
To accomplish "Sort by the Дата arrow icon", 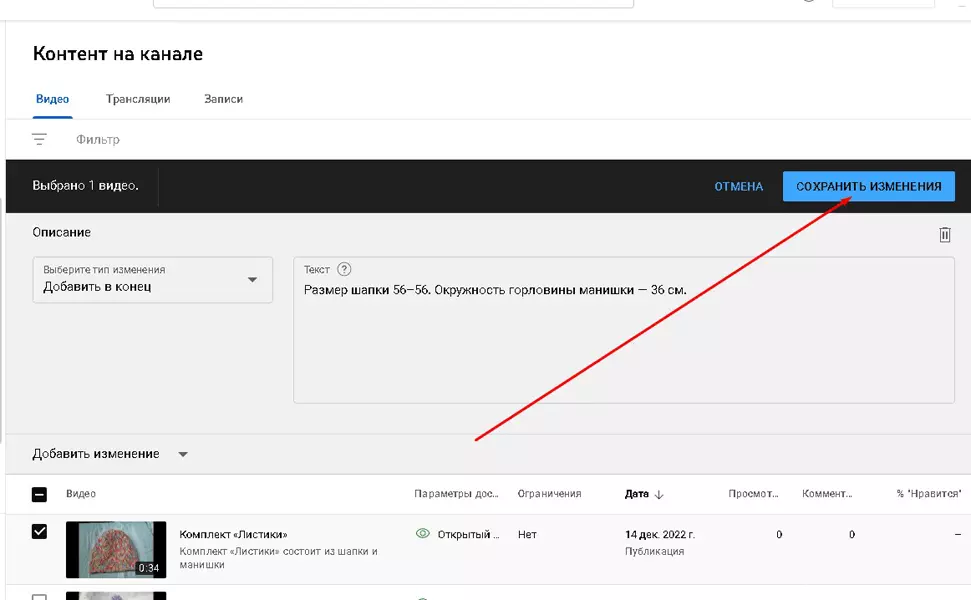I will (x=659, y=494).
